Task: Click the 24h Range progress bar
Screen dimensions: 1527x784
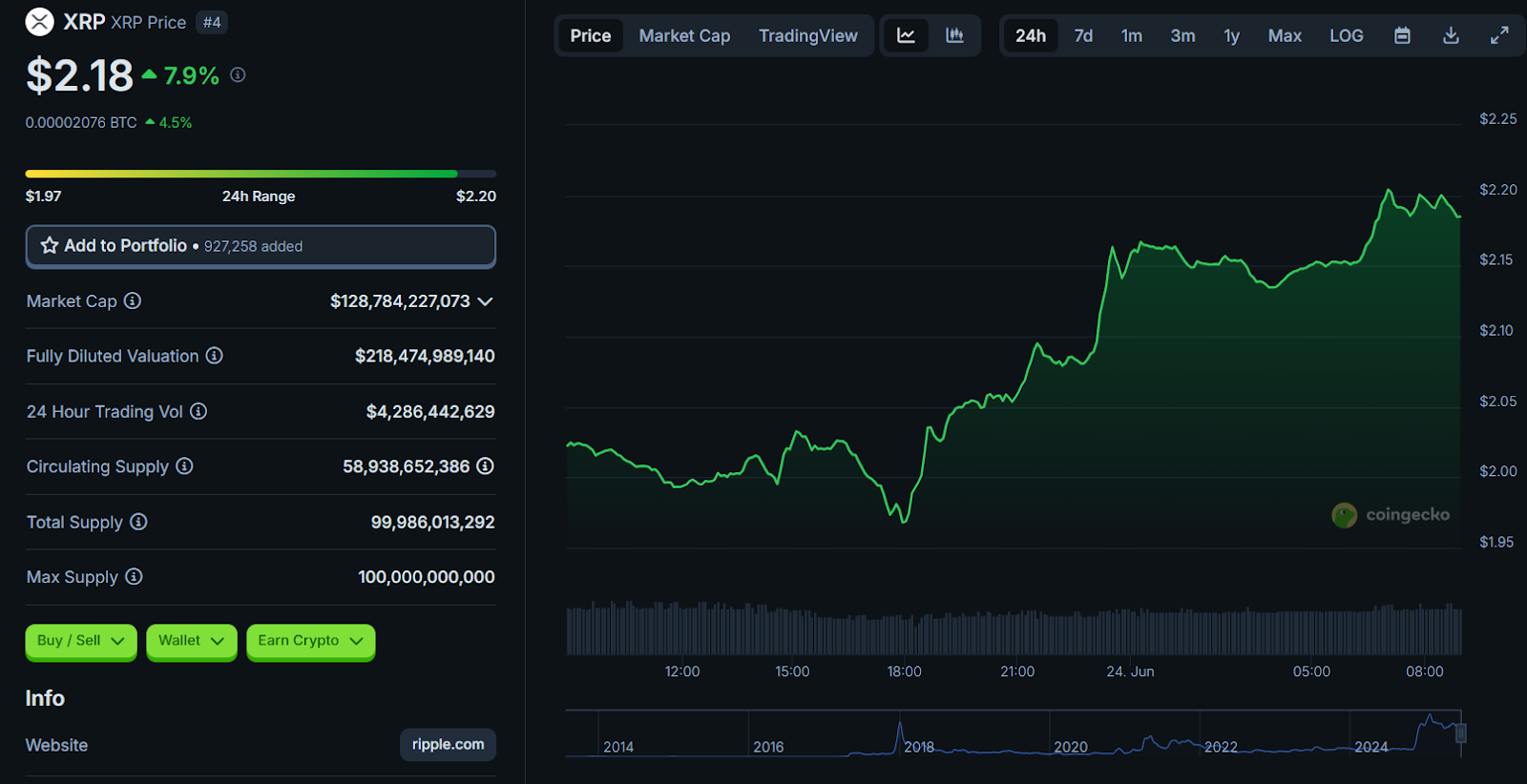Action: (261, 174)
